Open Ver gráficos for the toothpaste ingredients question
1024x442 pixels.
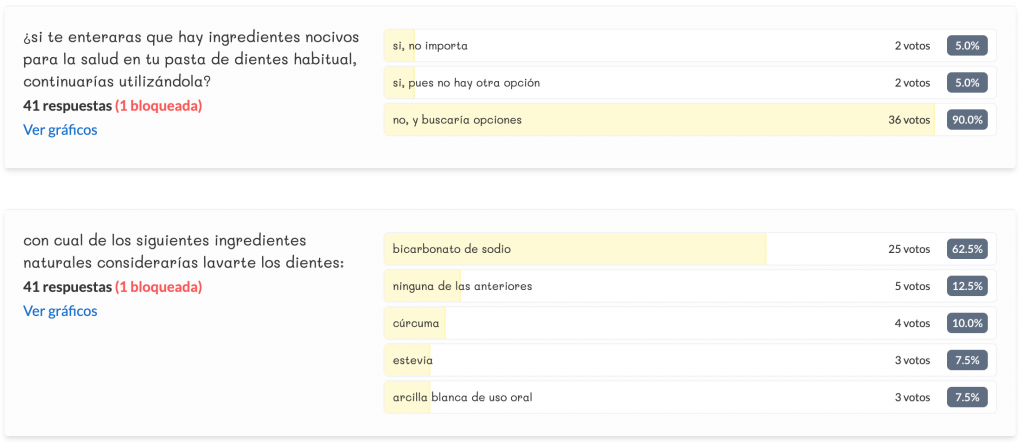(x=60, y=129)
